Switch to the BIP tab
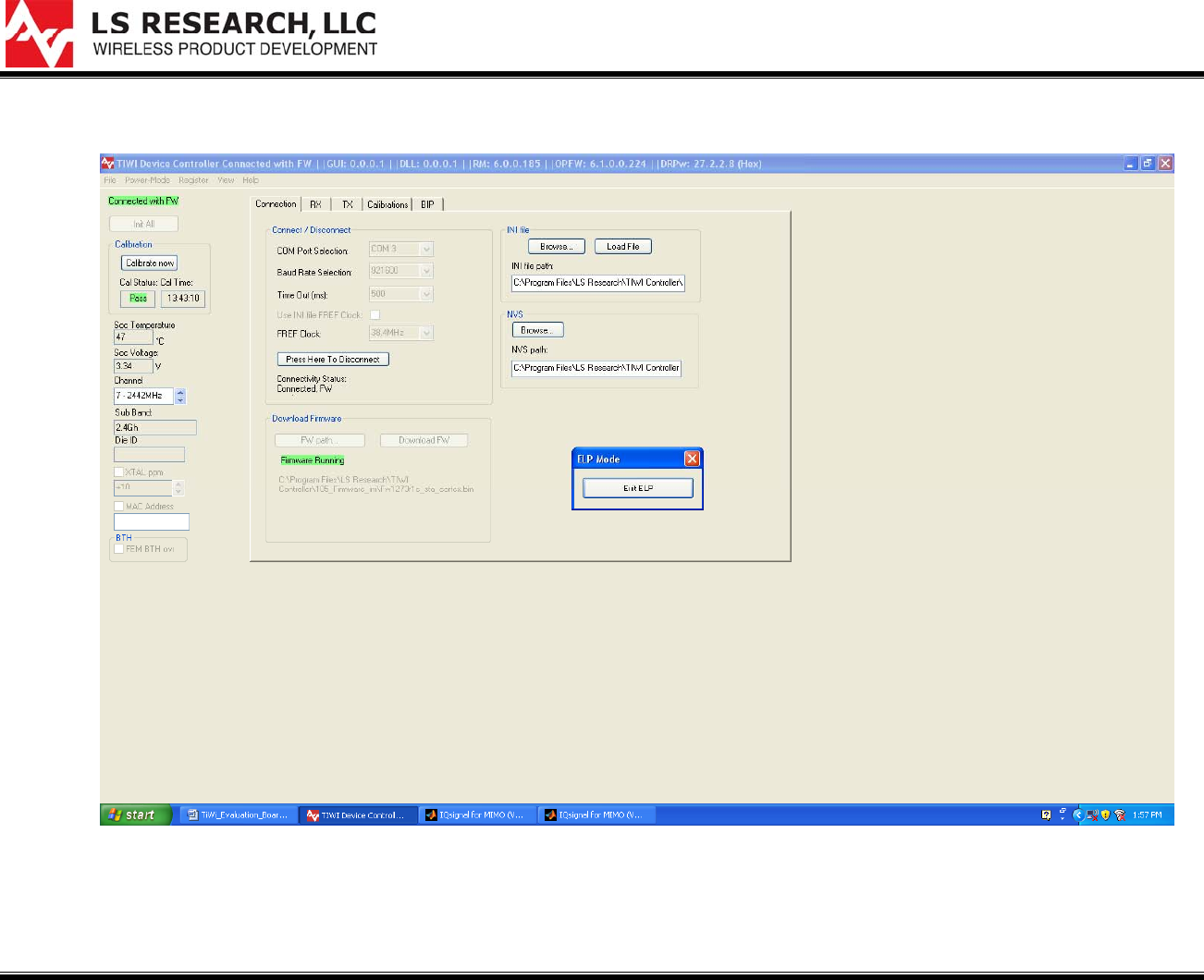Image resolution: width=1204 pixels, height=980 pixels. click(427, 204)
